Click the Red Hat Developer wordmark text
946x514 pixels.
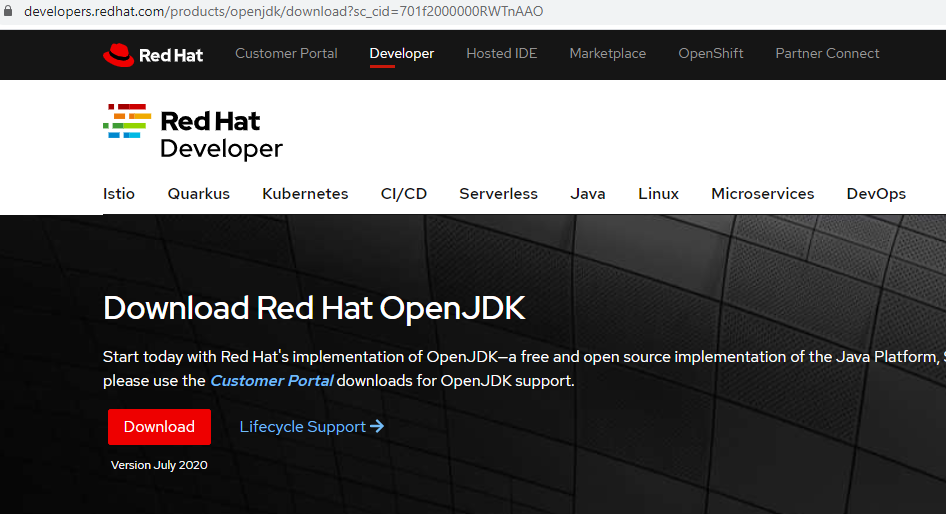[221, 135]
